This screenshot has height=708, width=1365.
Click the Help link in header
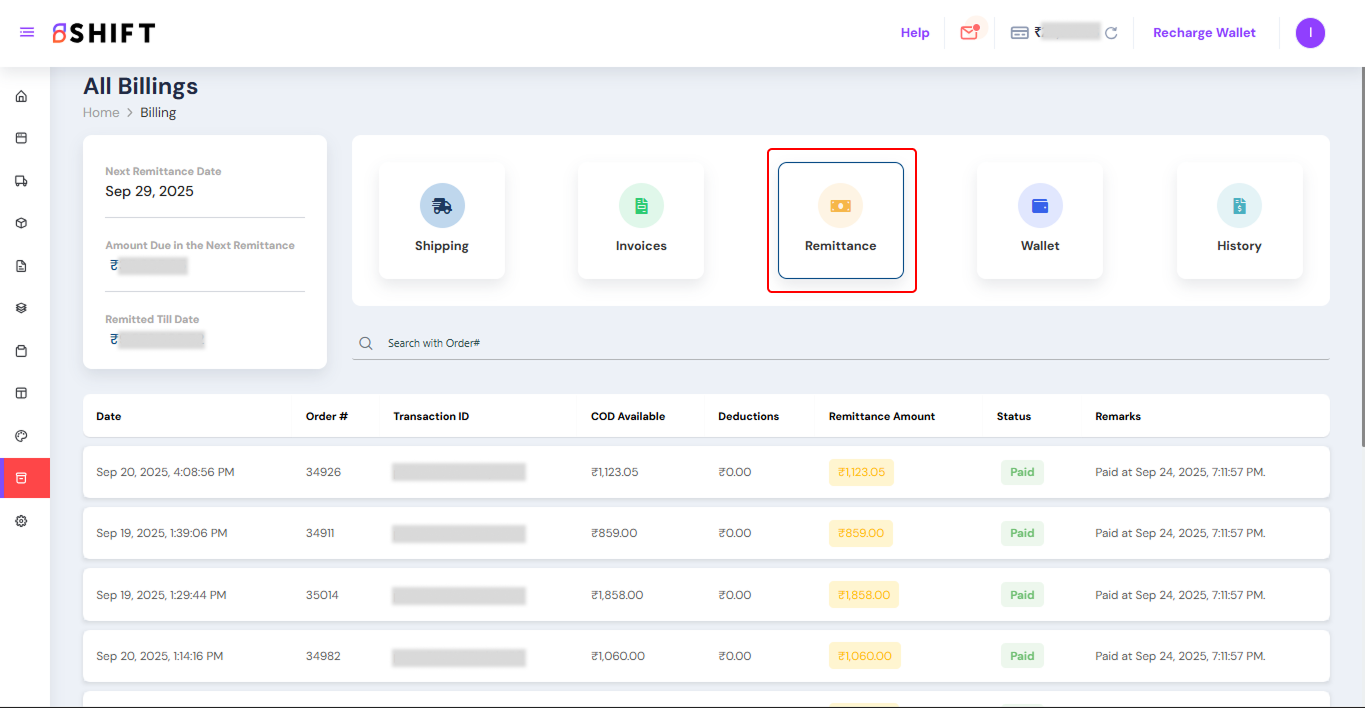pos(915,33)
